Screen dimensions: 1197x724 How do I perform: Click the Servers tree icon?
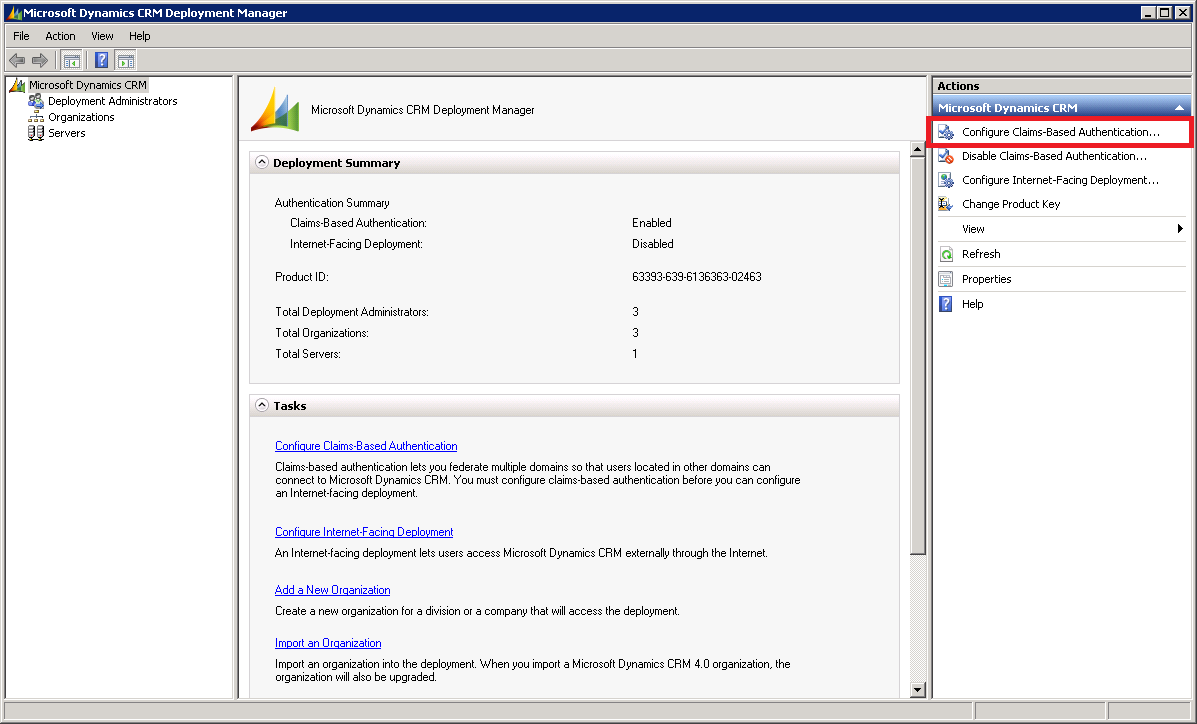coord(36,133)
